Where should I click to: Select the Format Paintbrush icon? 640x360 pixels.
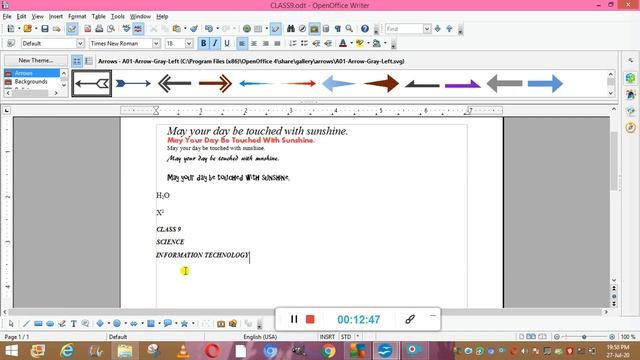tap(194, 29)
